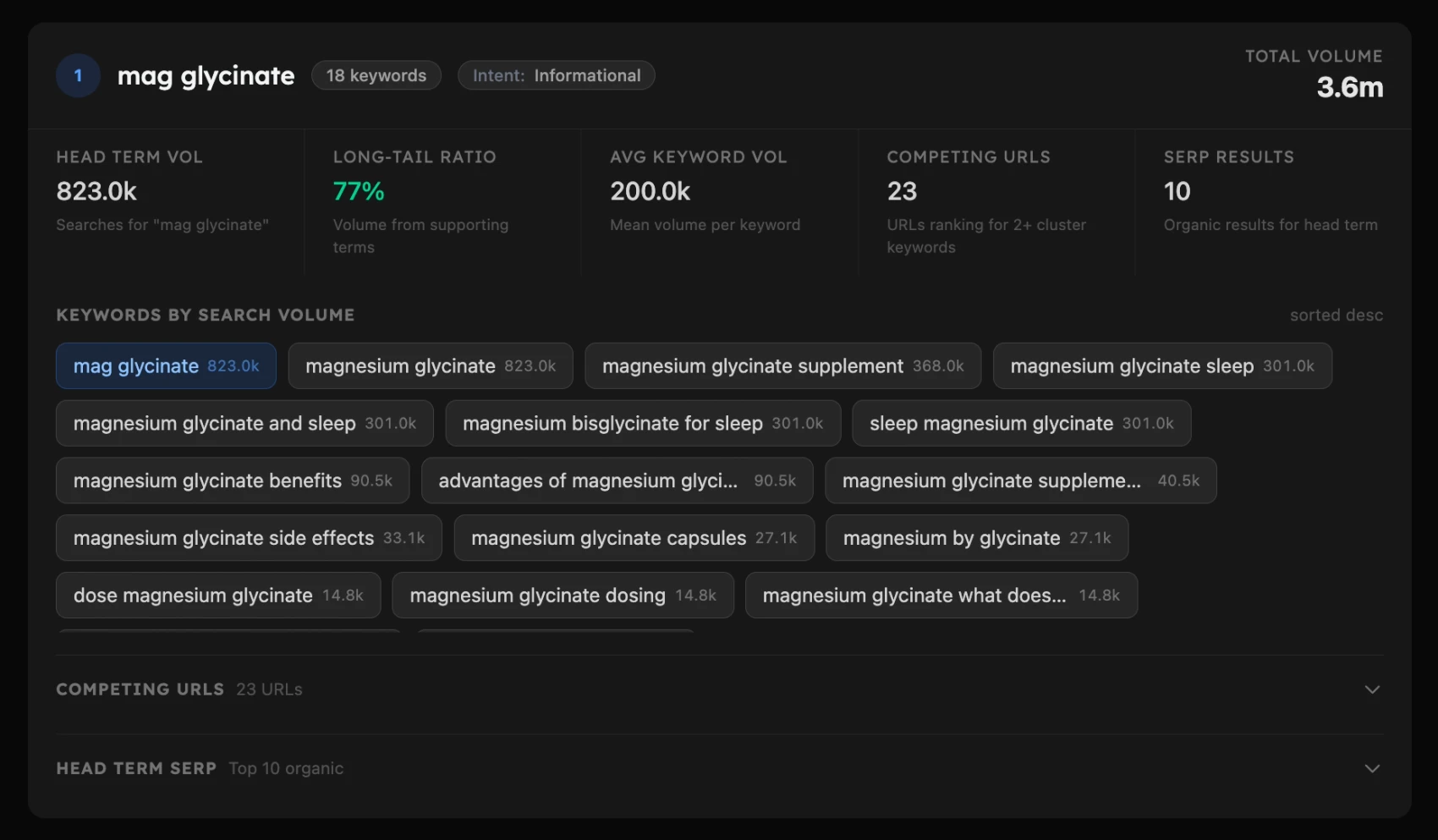Click 'advantages of magnesium glyci...' chip
This screenshot has width=1438, height=840.
tap(617, 480)
